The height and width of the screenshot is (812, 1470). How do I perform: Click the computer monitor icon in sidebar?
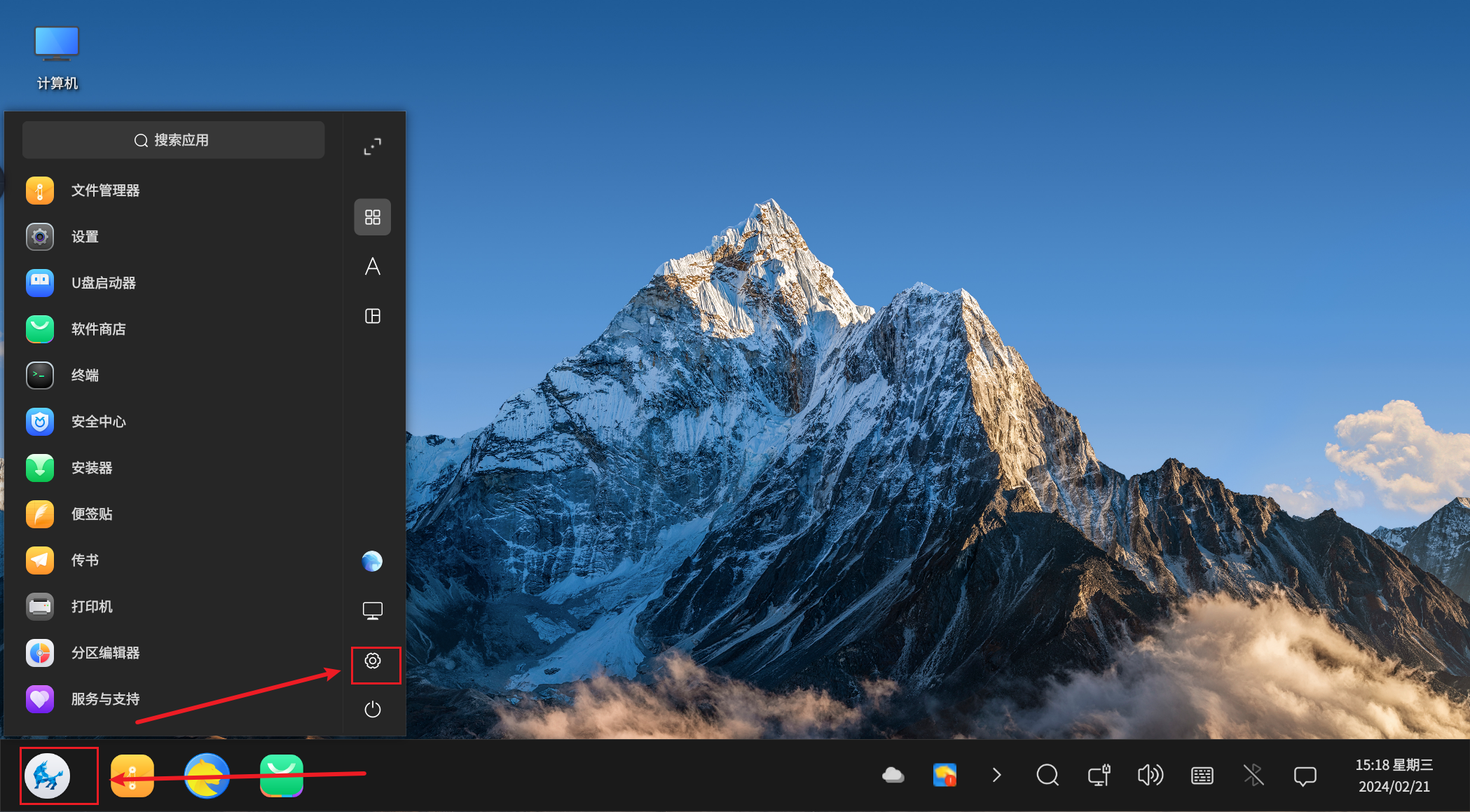(373, 611)
